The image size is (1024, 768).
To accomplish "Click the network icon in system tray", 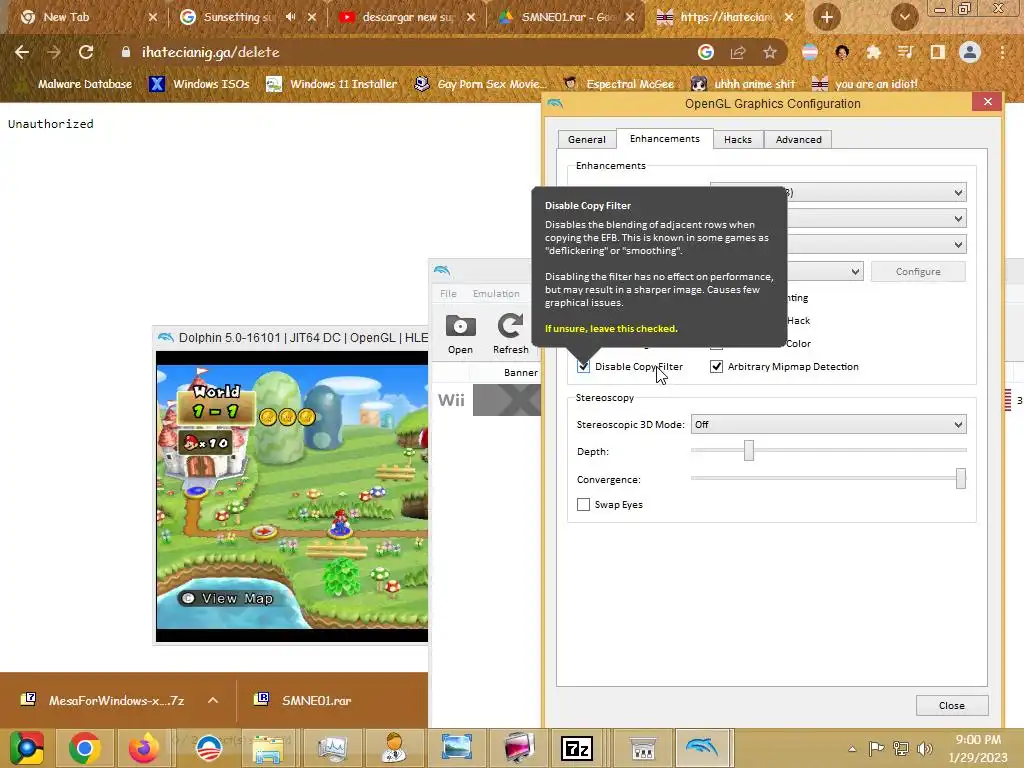I will pyautogui.click(x=901, y=748).
